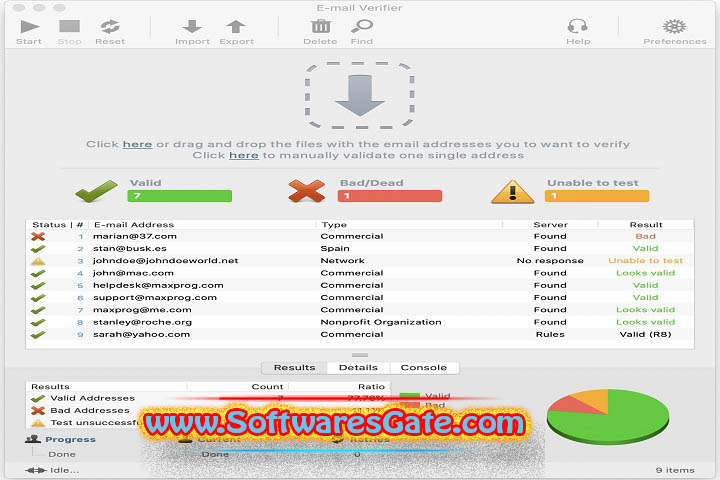Click the 'Network' type cell

point(342,260)
